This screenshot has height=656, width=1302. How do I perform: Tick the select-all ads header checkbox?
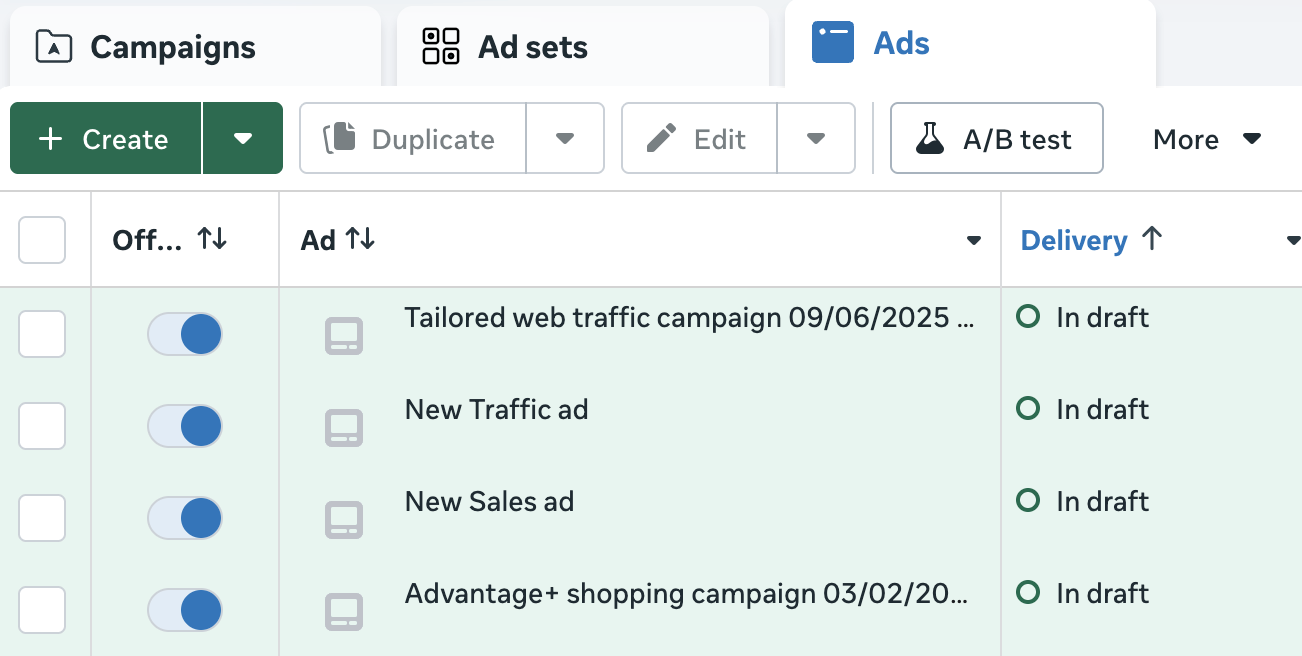click(42, 240)
